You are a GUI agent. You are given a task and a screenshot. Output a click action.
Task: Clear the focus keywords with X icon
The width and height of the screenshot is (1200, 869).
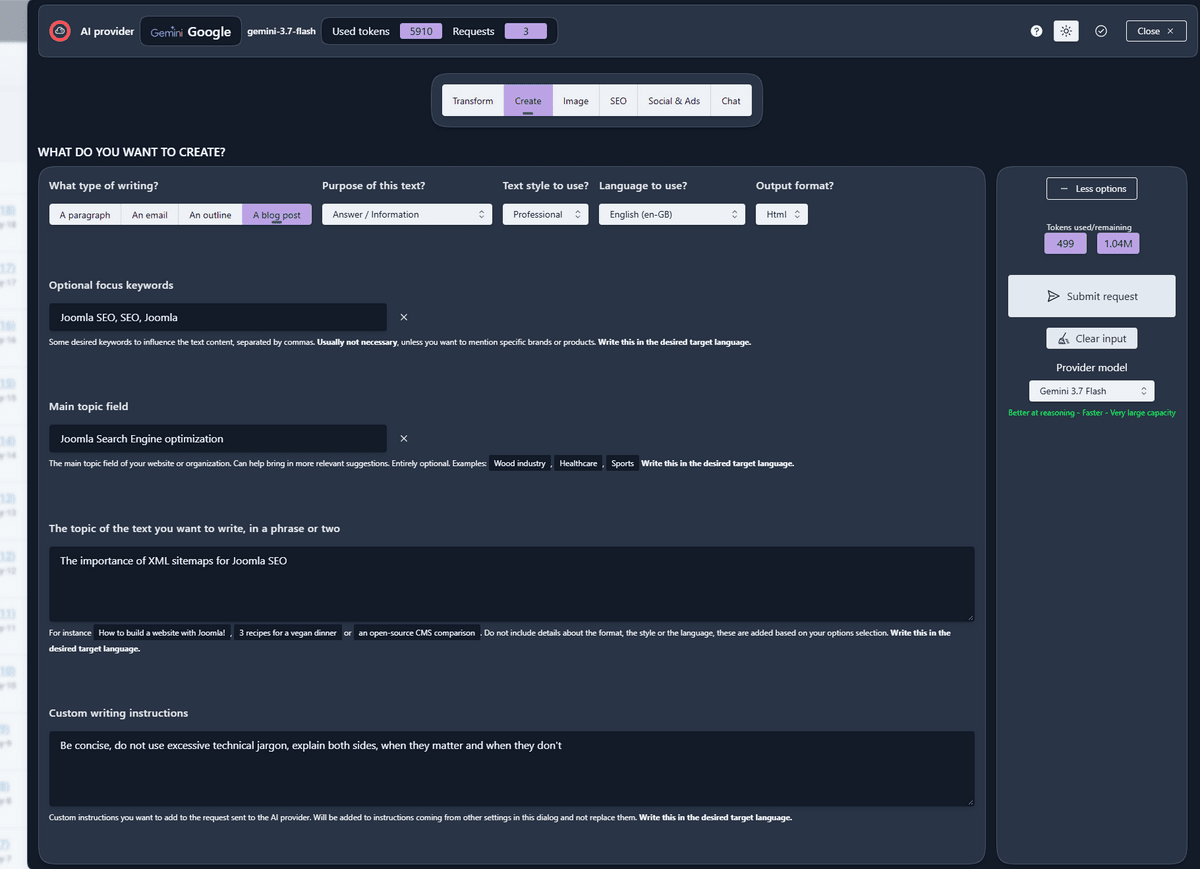[x=404, y=317]
